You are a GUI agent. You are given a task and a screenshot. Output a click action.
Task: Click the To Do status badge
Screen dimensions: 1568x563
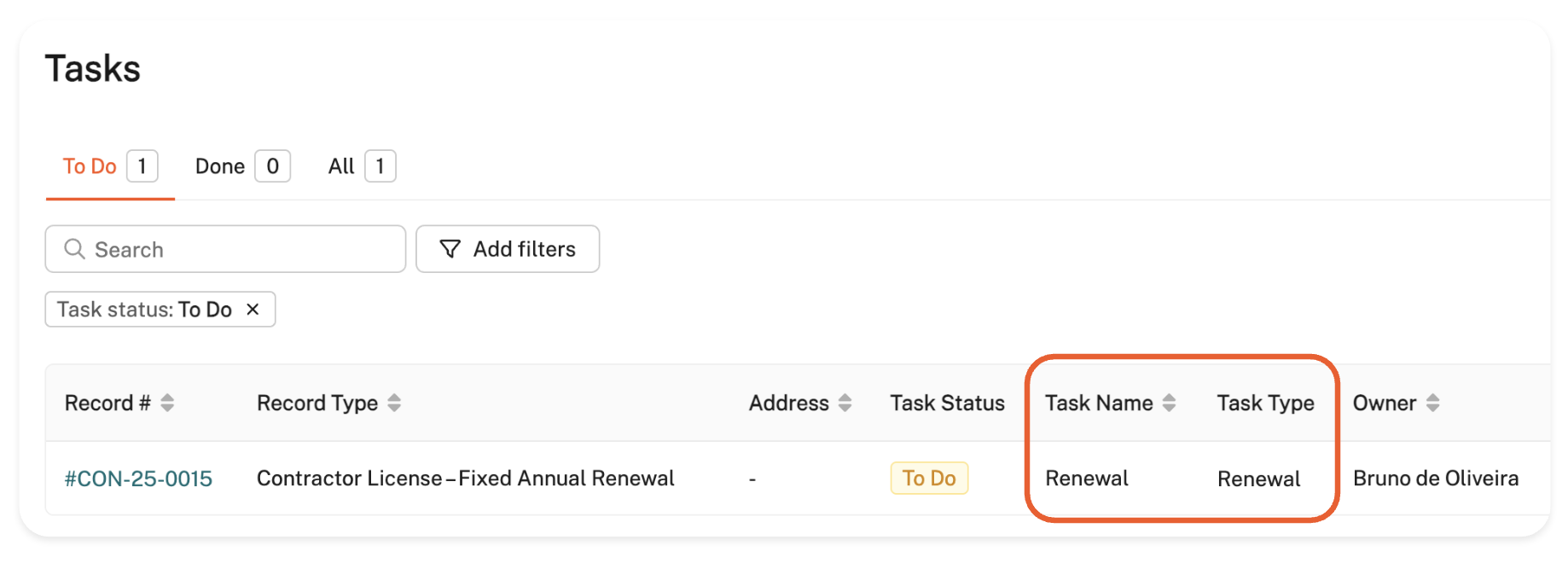[928, 479]
